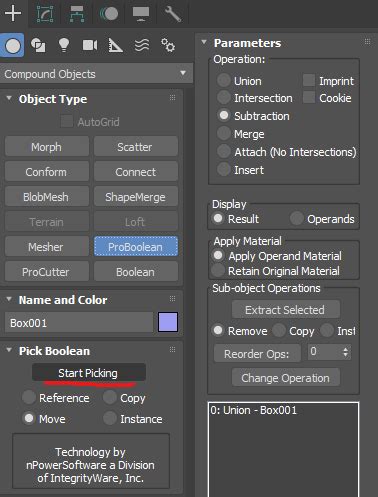
Task: Enable the AutoGrid checkbox
Action: point(67,121)
